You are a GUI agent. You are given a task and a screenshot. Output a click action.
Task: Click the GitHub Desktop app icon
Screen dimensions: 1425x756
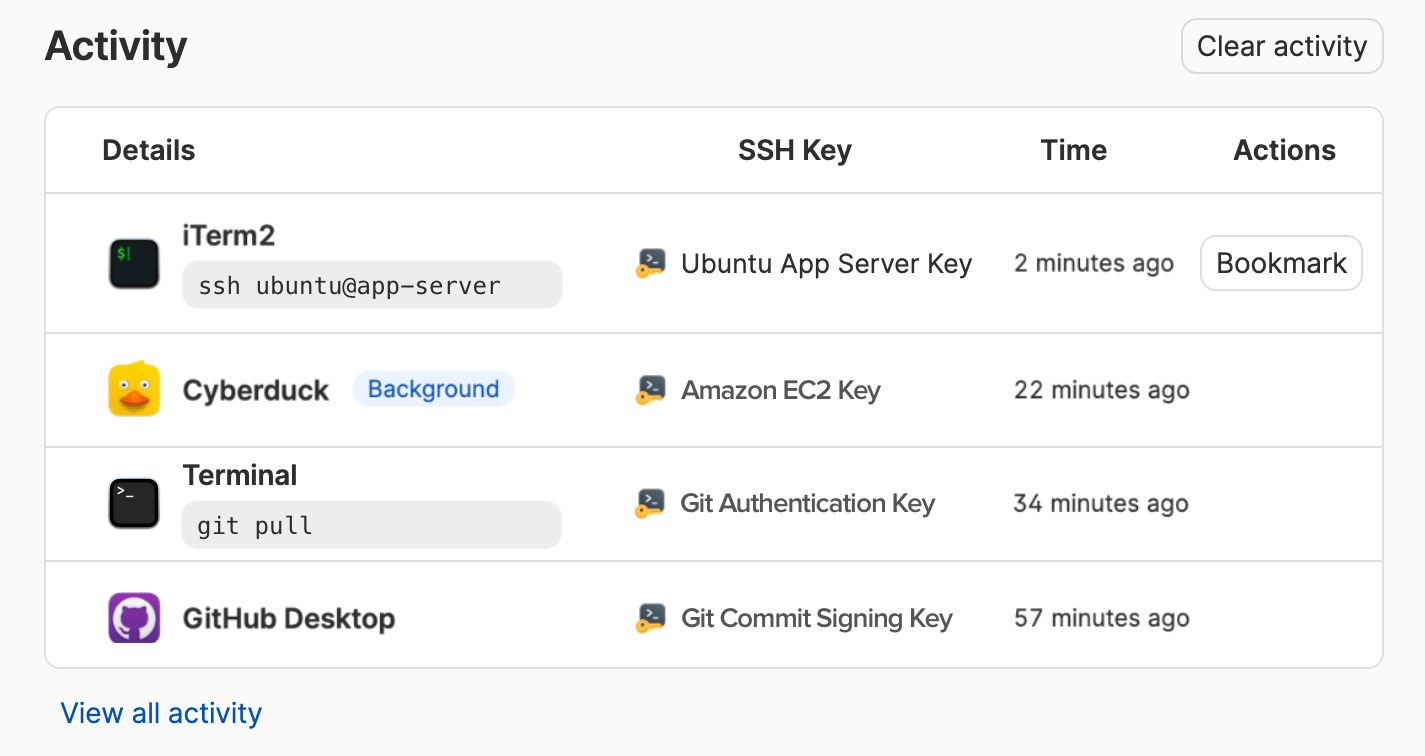click(x=134, y=618)
